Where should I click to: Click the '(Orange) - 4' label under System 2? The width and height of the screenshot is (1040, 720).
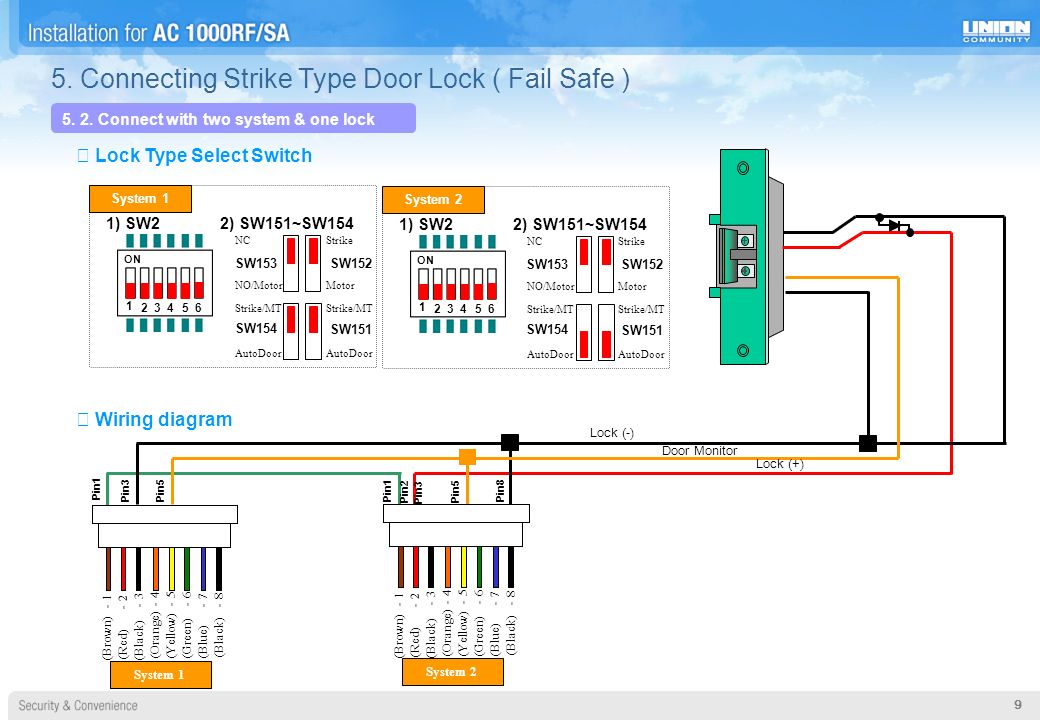[x=447, y=623]
